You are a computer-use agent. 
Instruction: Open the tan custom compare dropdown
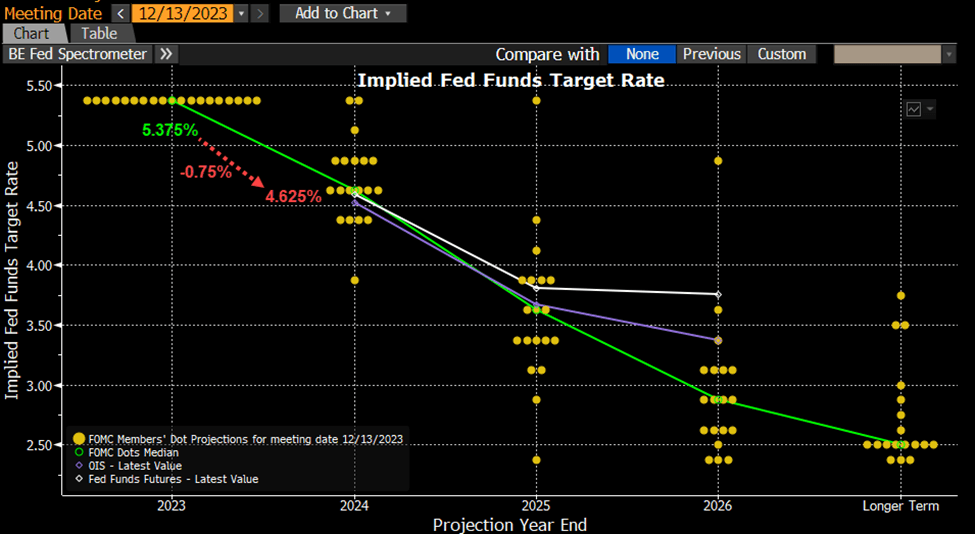[x=893, y=54]
